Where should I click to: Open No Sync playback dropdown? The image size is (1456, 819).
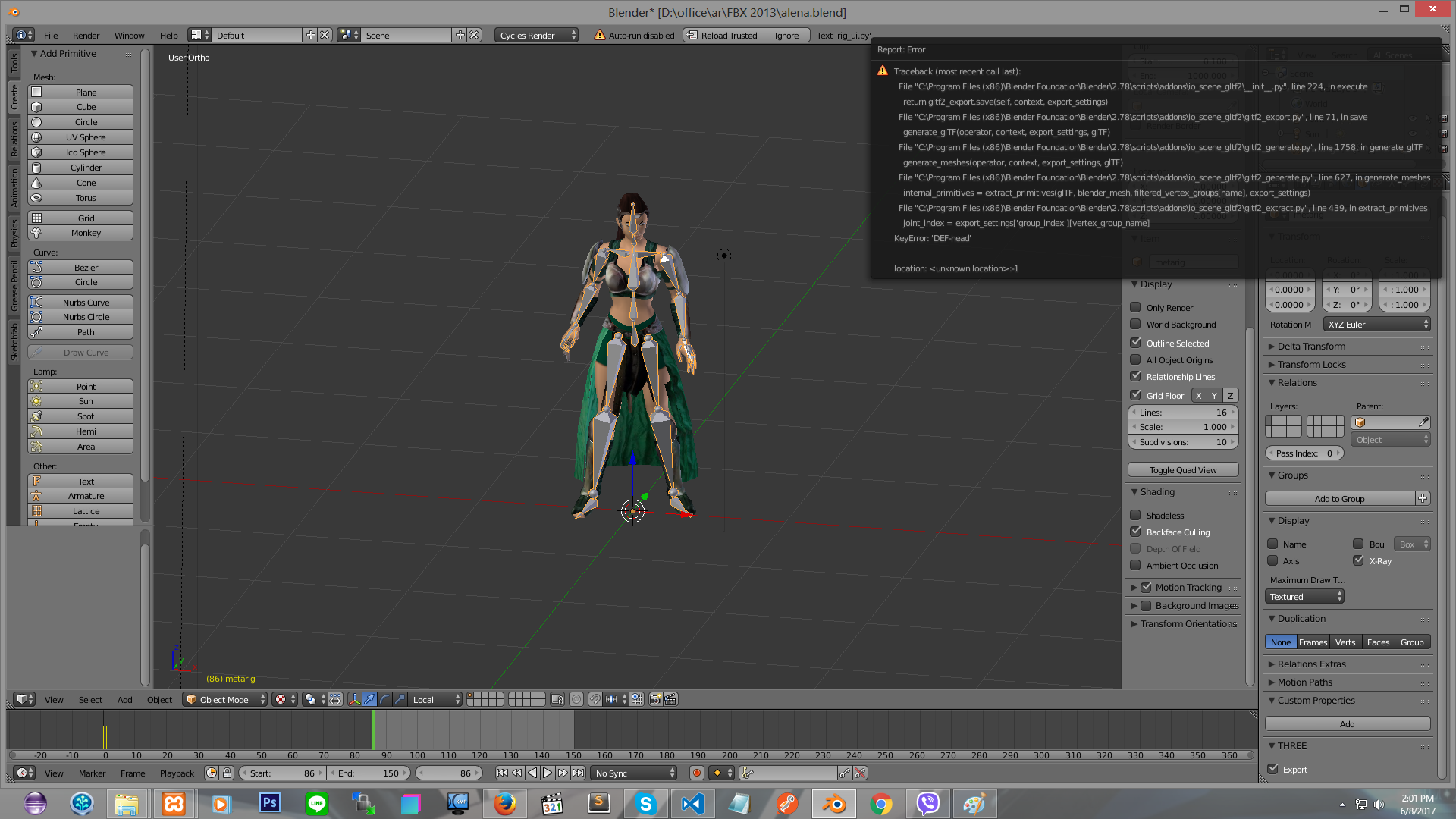click(634, 773)
